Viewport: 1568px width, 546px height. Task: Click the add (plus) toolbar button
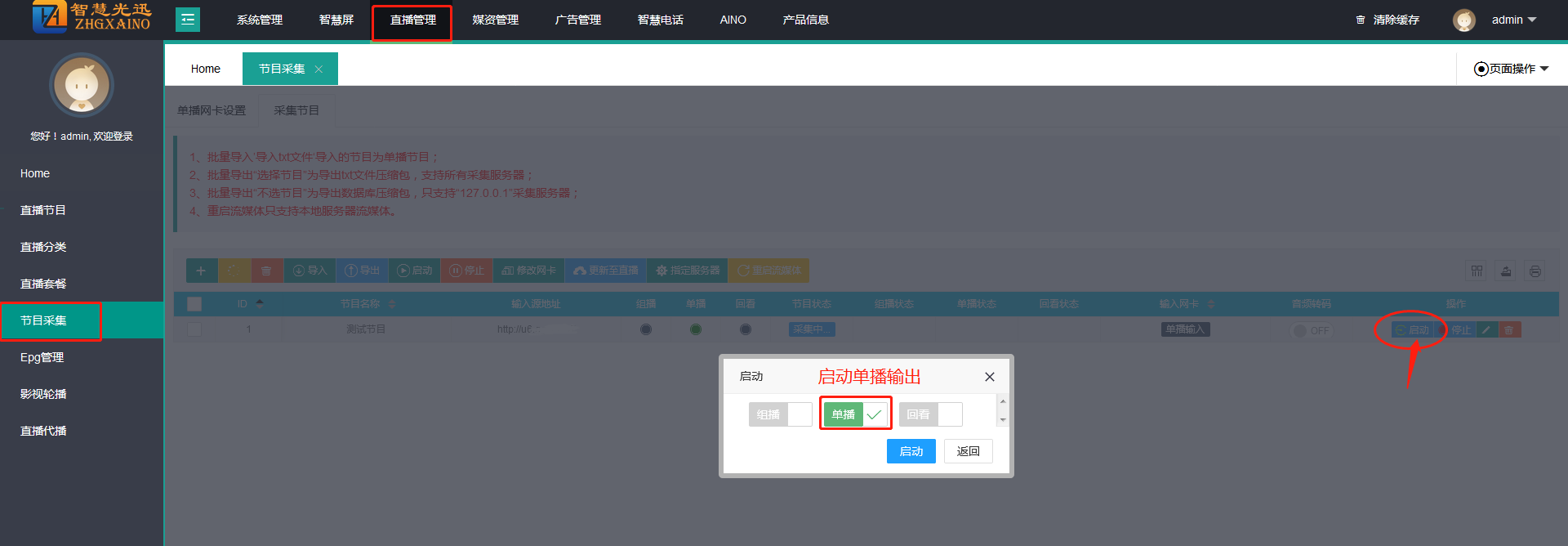pos(201,271)
